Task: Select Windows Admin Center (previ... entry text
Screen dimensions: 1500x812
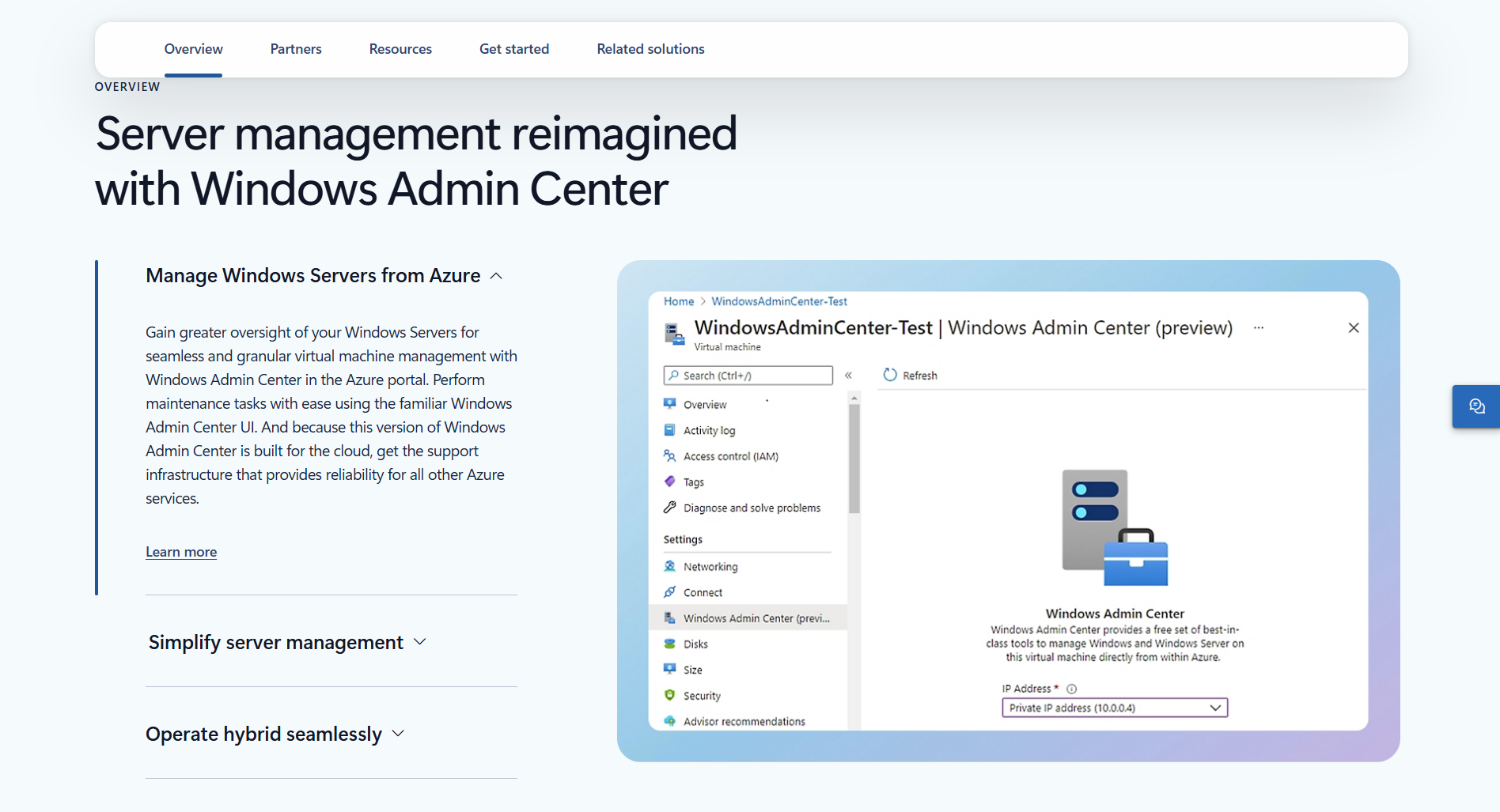Action: (x=757, y=618)
